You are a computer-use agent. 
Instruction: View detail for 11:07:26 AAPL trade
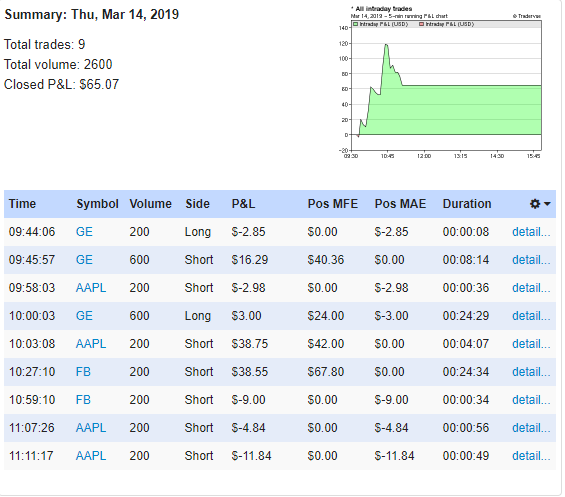531,428
